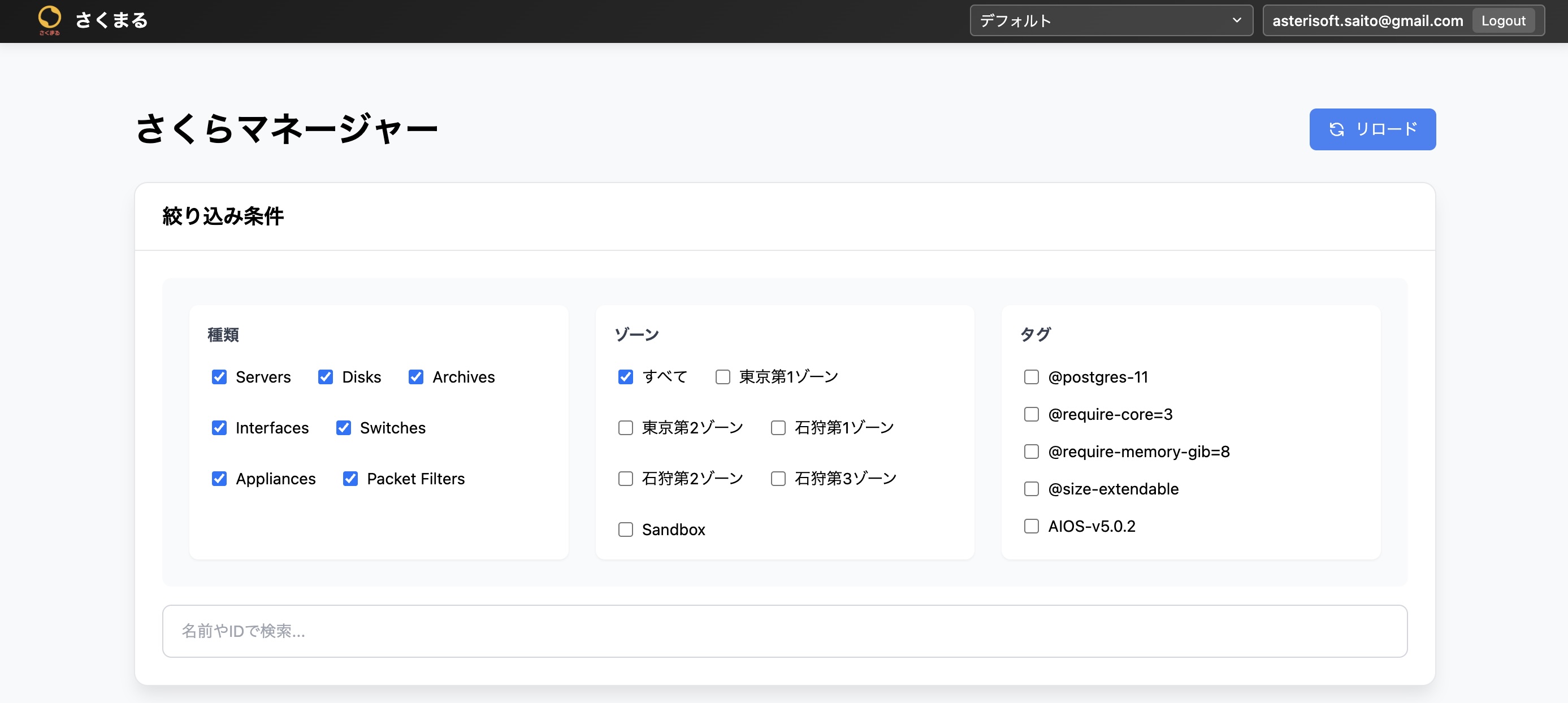Uncheck the Servers checkbox
The image size is (1568, 703).
click(x=219, y=377)
